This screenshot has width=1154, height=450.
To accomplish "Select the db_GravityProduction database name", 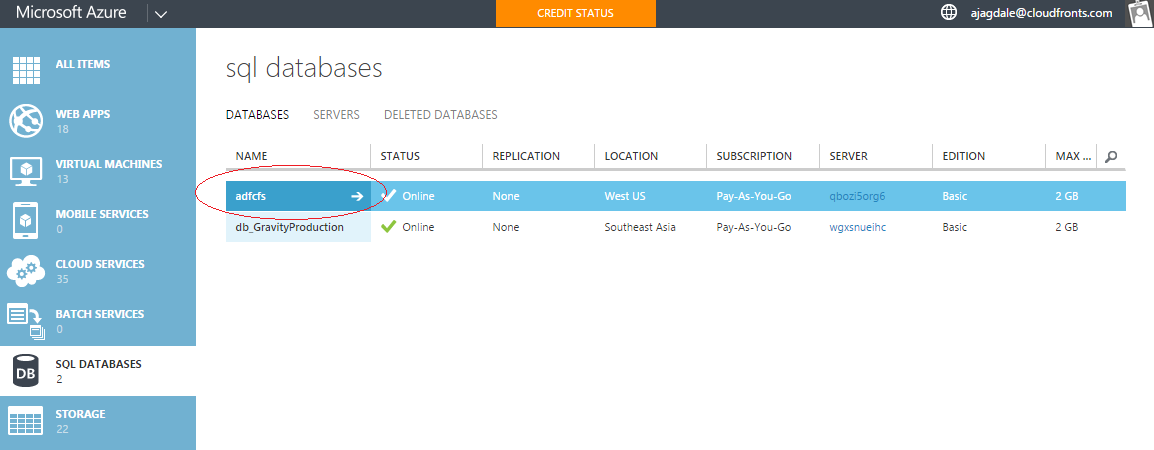I will 290,227.
